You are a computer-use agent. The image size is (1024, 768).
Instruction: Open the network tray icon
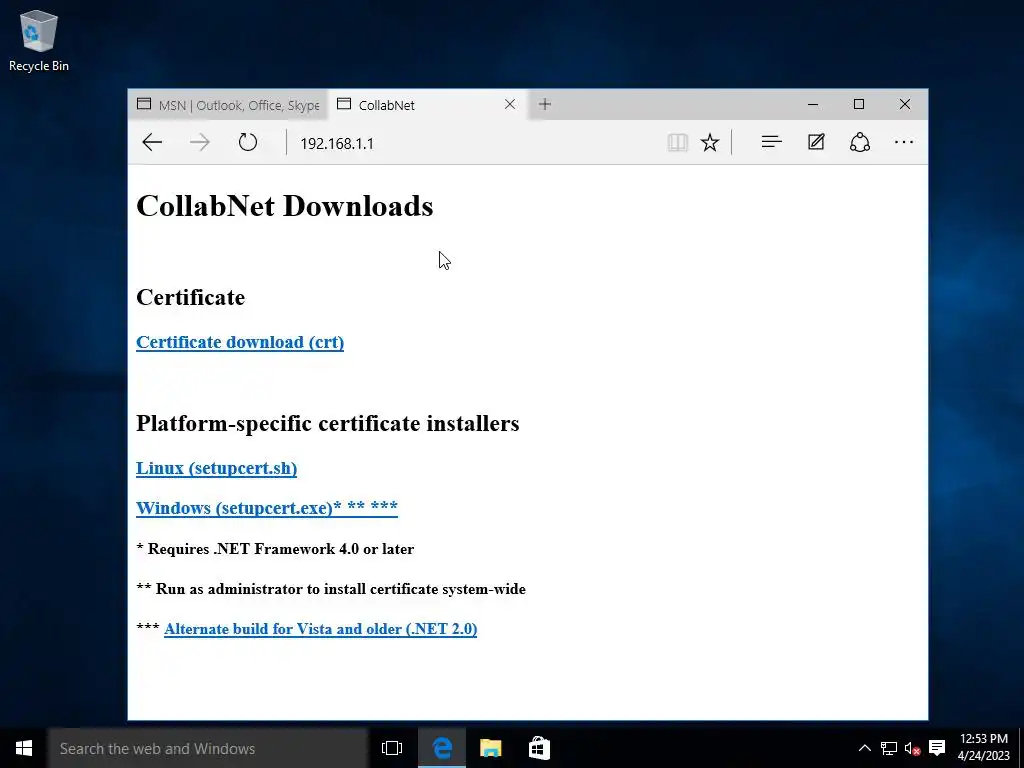coord(888,748)
